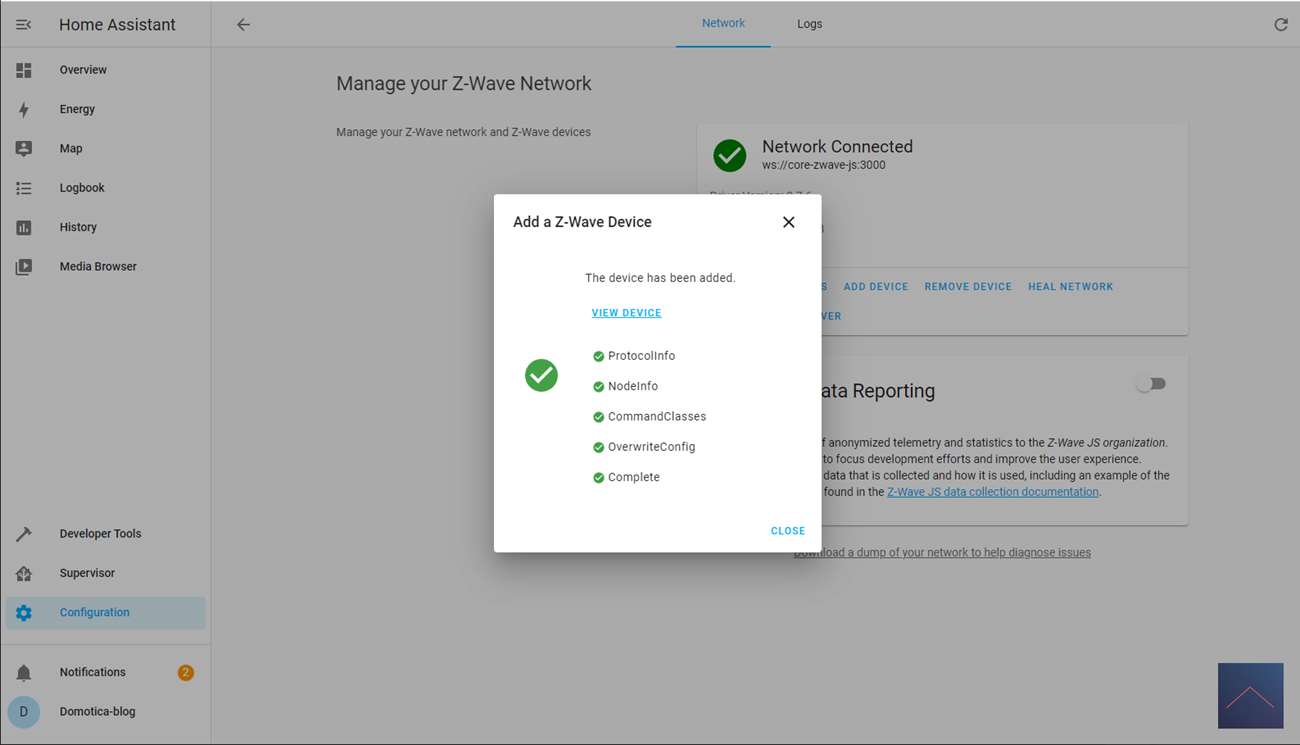Open Media Browser in the sidebar

pyautogui.click(x=105, y=267)
